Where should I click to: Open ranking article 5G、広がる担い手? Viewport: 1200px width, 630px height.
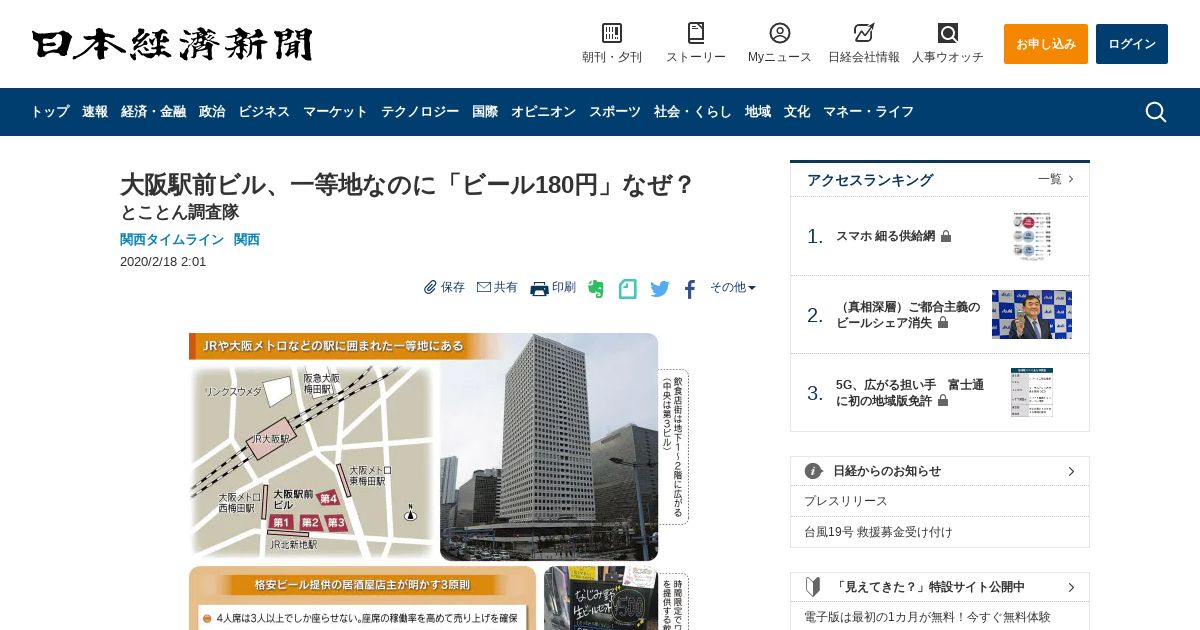[x=910, y=393]
